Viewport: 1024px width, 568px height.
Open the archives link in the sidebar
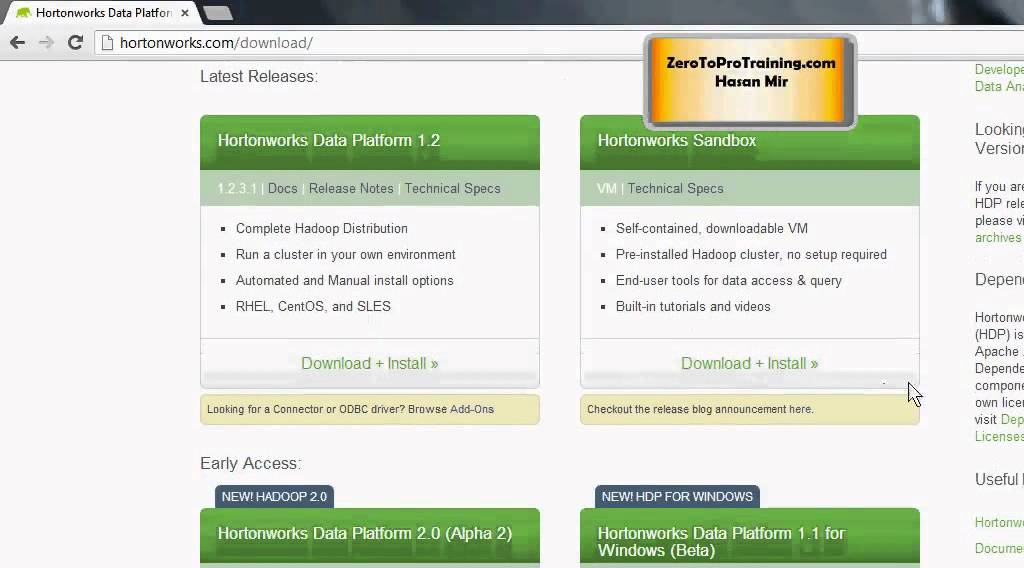coord(998,238)
